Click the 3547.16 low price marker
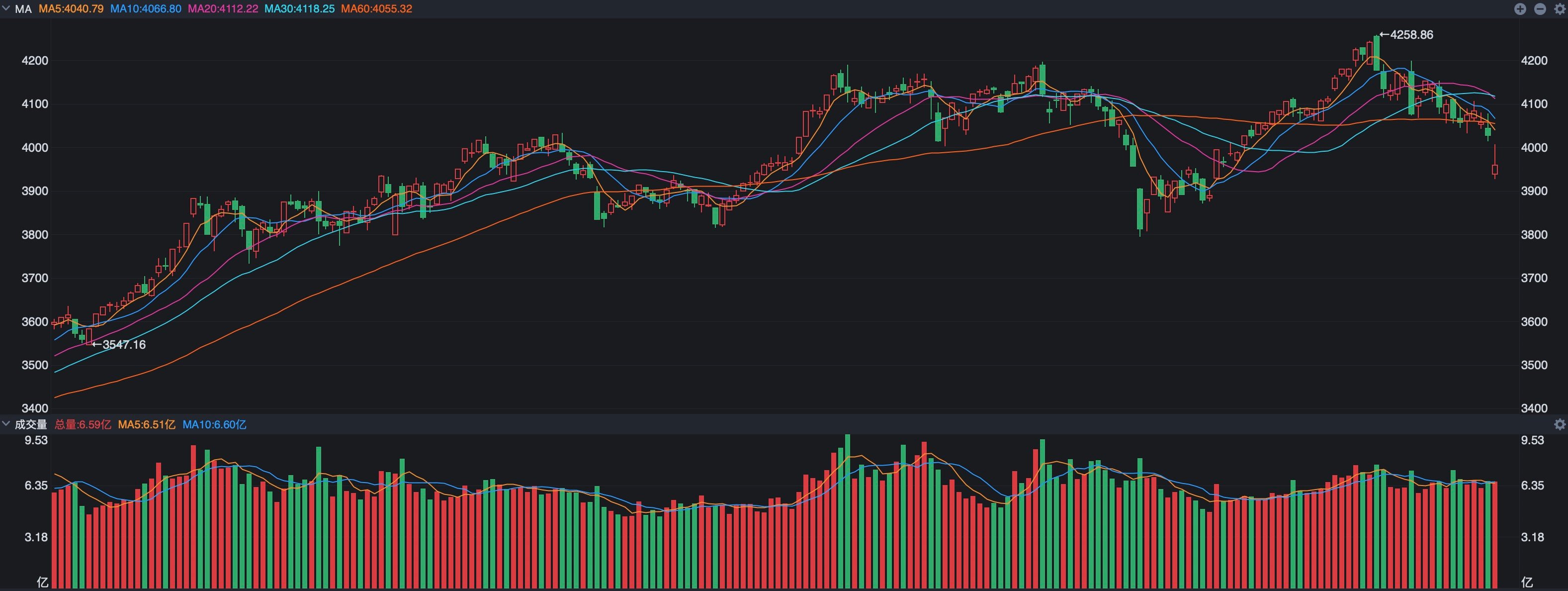This screenshot has height=591, width=1568. coord(119,345)
